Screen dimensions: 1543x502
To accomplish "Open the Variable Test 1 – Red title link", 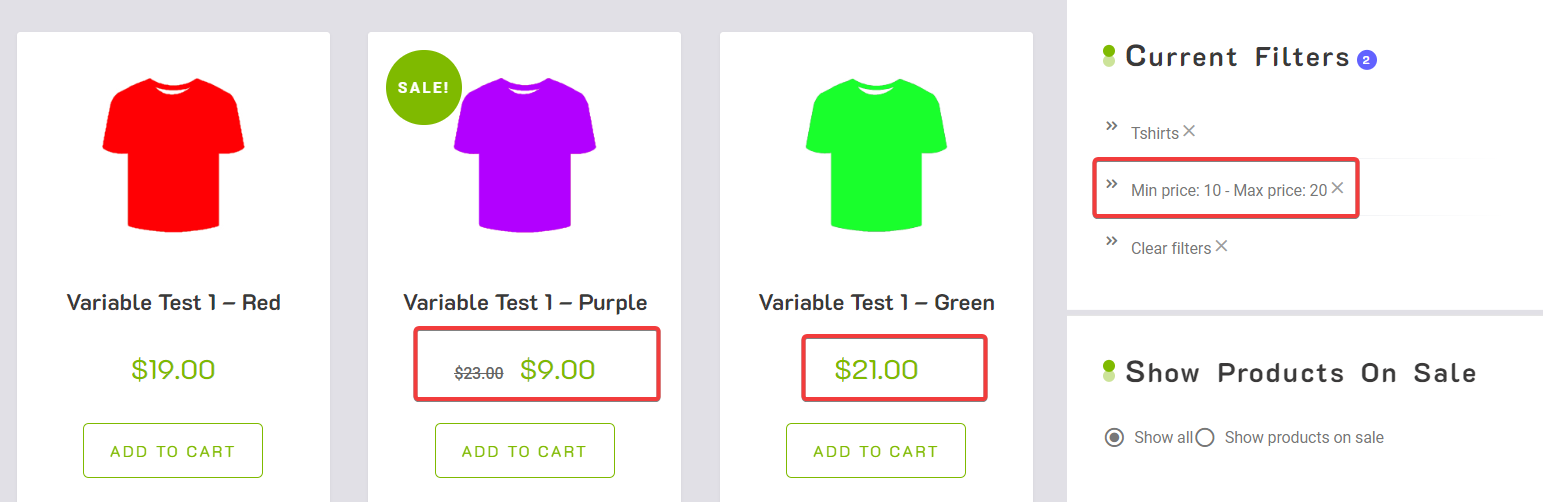I will [173, 302].
